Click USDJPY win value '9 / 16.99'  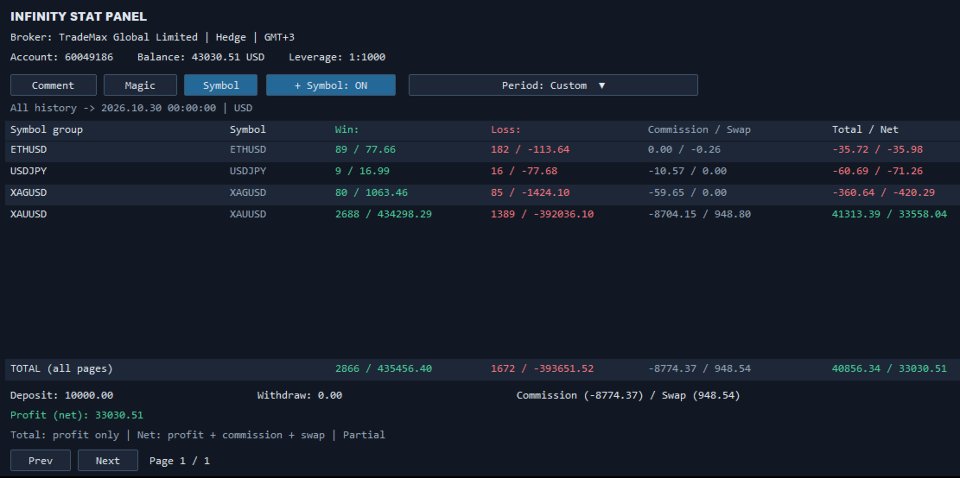pos(362,171)
